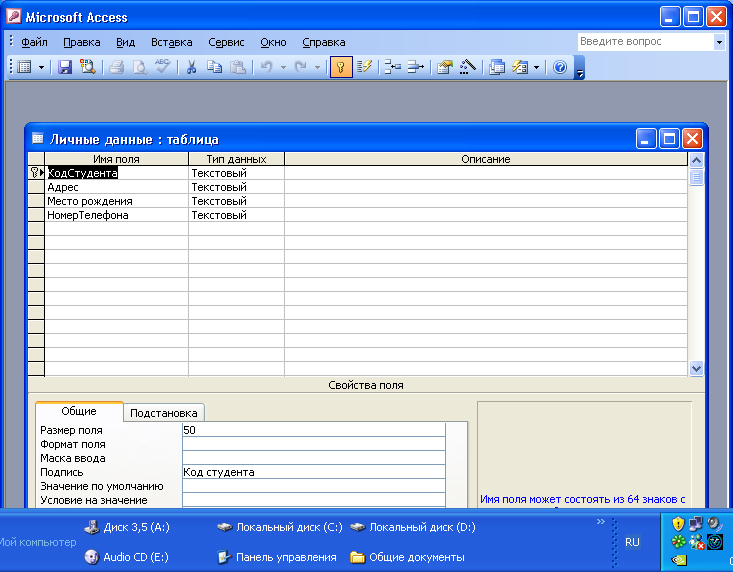Save the table with floppy icon
733x572 pixels.
pos(65,67)
